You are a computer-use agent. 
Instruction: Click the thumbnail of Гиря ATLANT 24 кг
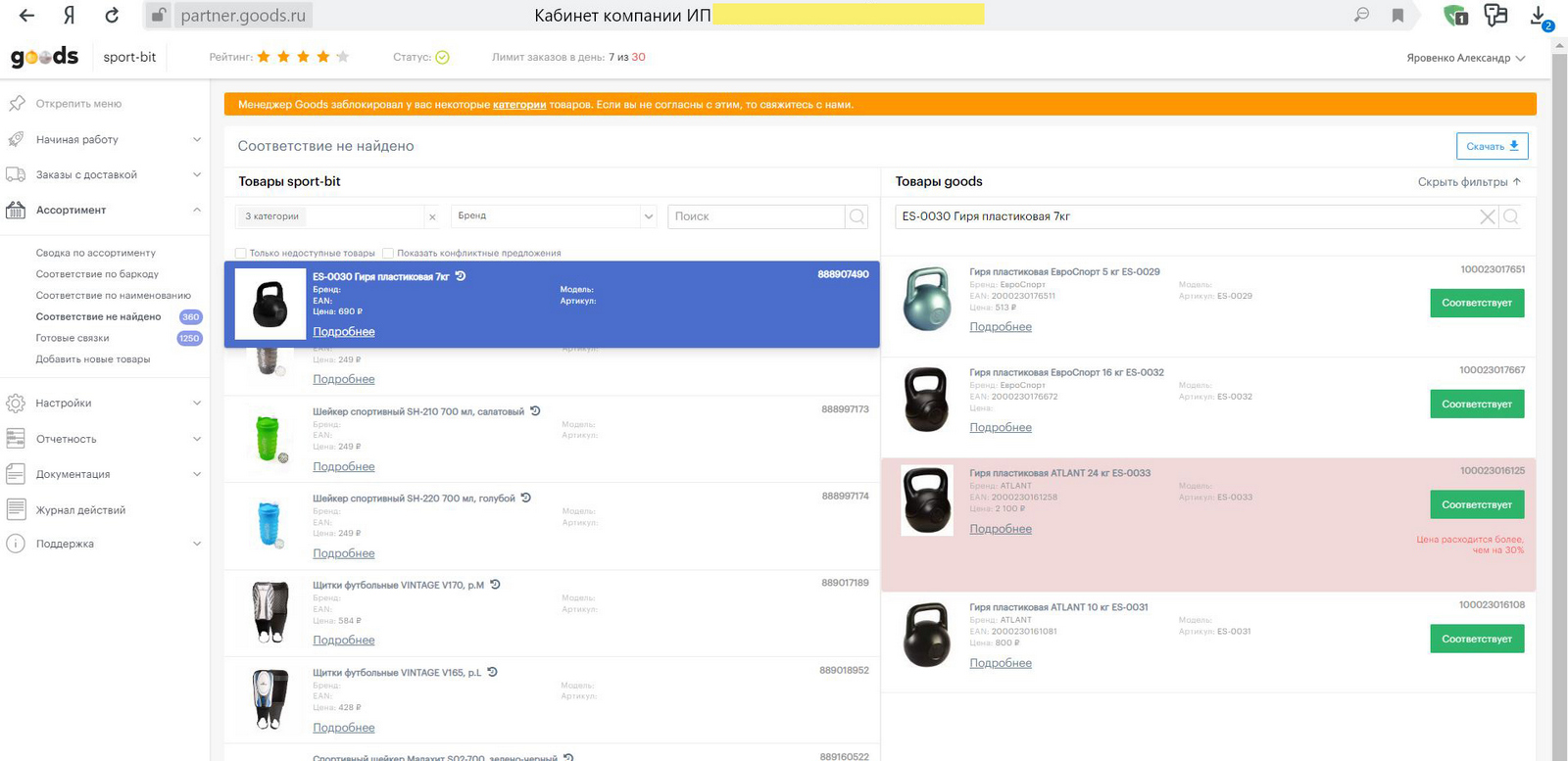(x=927, y=500)
